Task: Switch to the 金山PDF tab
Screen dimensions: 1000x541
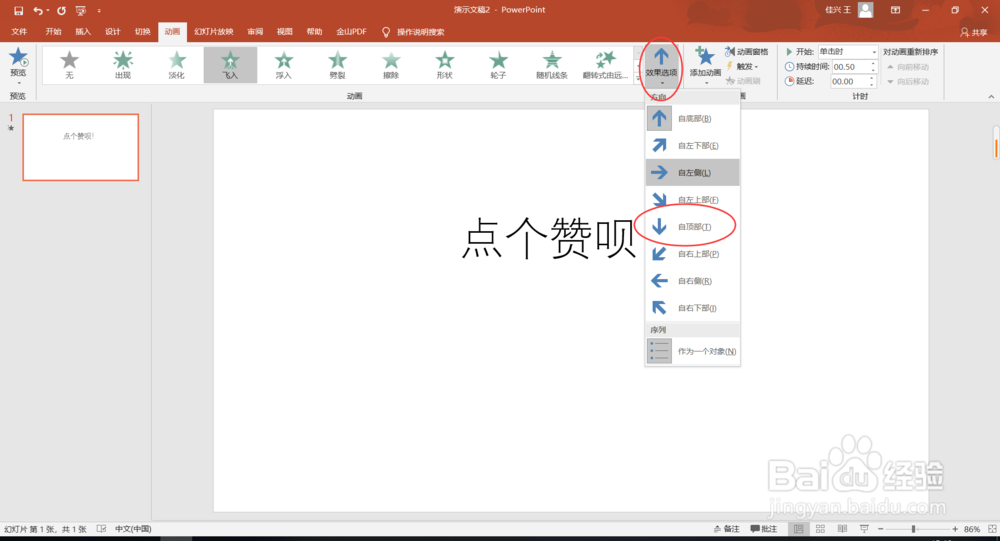Action: coord(351,31)
